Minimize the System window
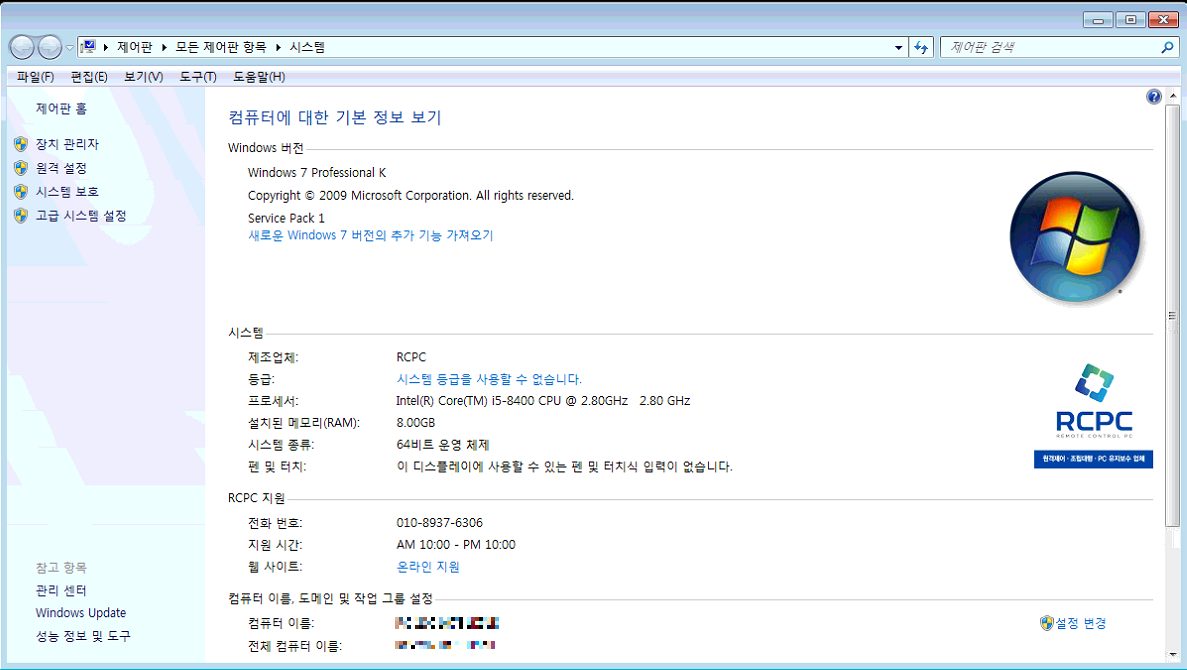Screen dimensions: 1187x670 (x=1098, y=20)
